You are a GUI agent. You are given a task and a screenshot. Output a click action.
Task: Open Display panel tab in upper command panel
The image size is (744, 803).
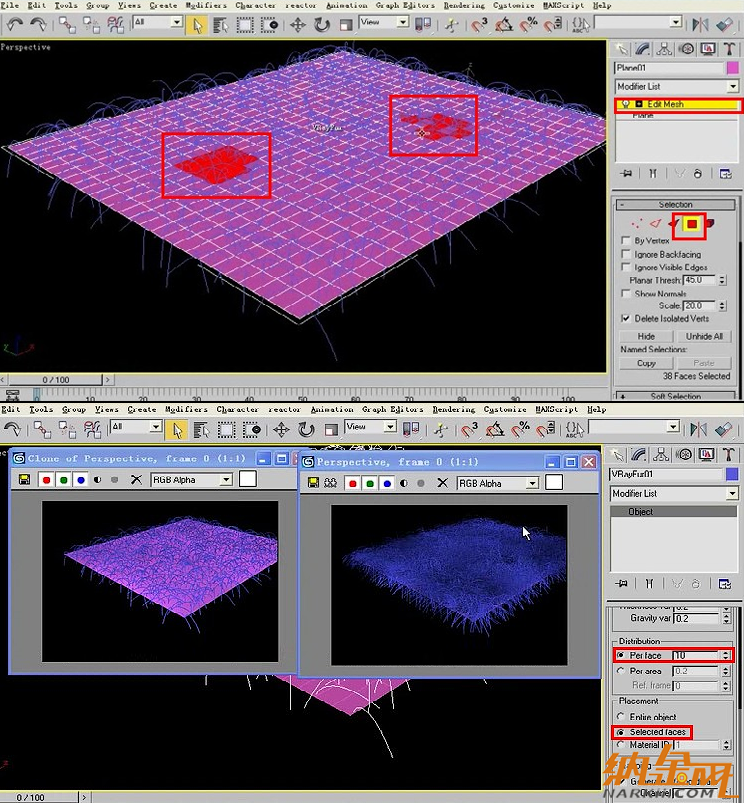click(x=708, y=49)
